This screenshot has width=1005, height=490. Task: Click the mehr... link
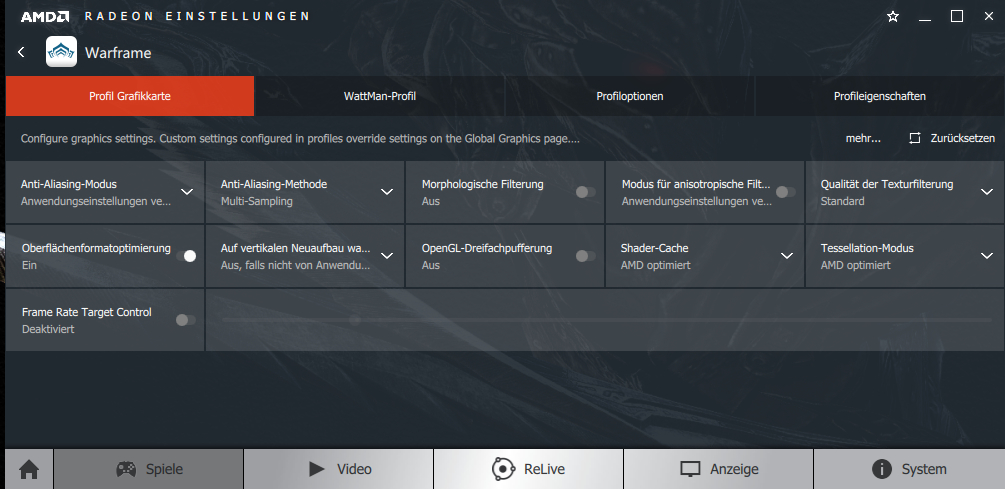(x=863, y=138)
